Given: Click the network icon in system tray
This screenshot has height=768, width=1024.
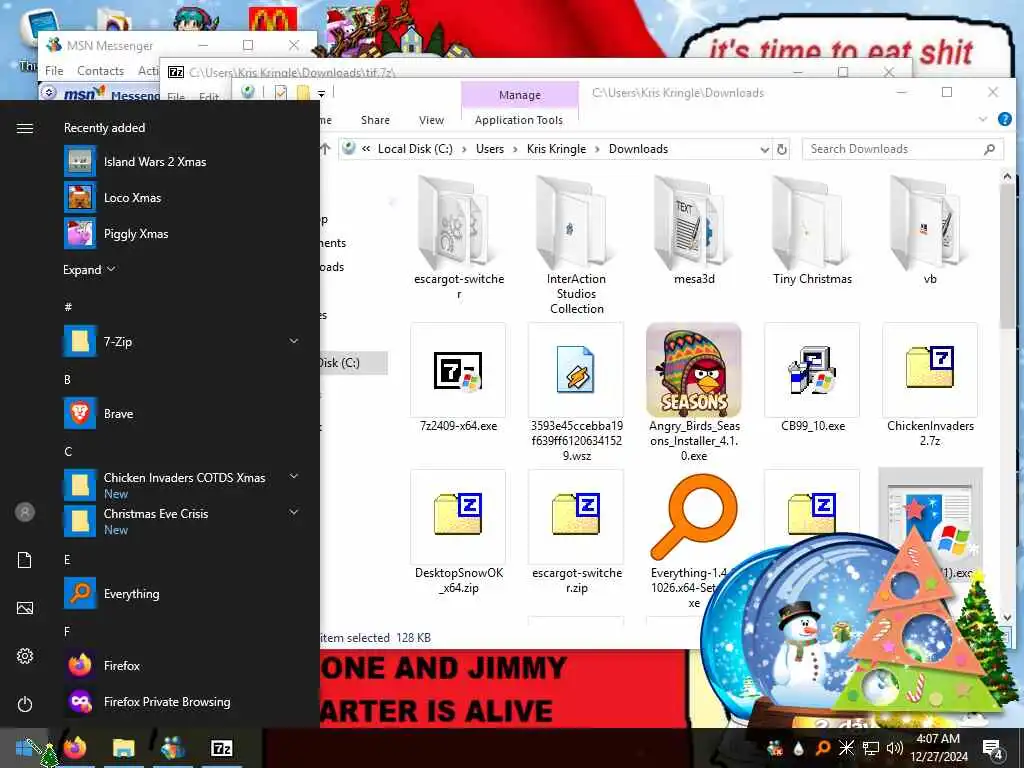Looking at the screenshot, I should 871,748.
